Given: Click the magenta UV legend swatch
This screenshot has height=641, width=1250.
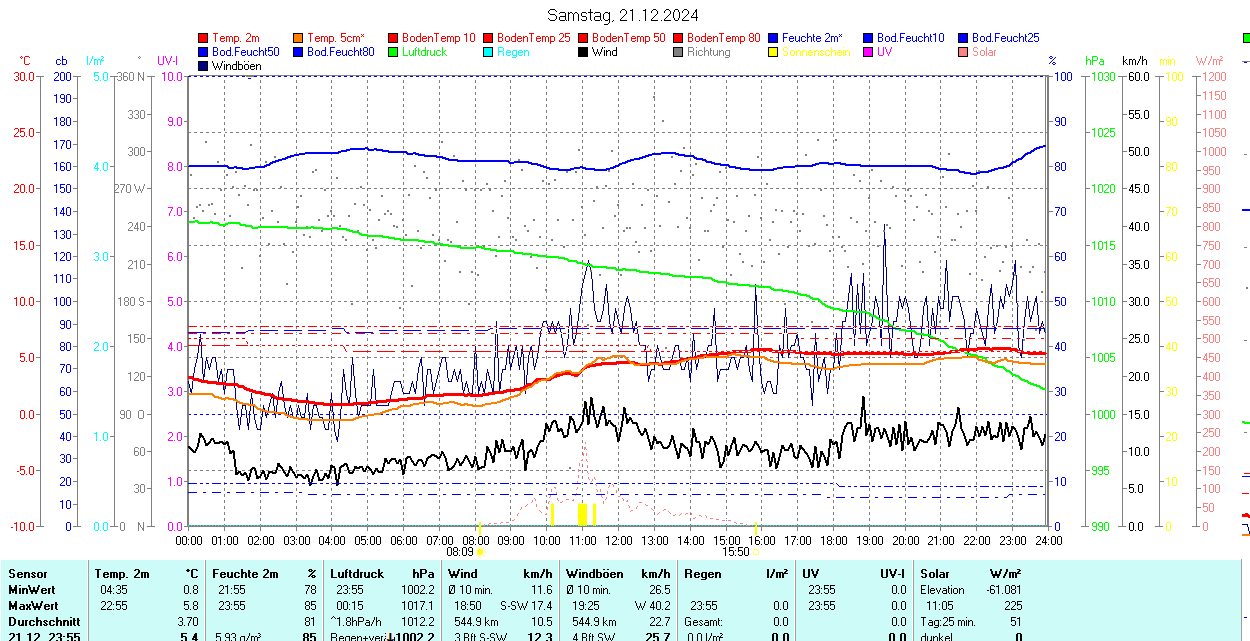Looking at the screenshot, I should pos(869,52).
